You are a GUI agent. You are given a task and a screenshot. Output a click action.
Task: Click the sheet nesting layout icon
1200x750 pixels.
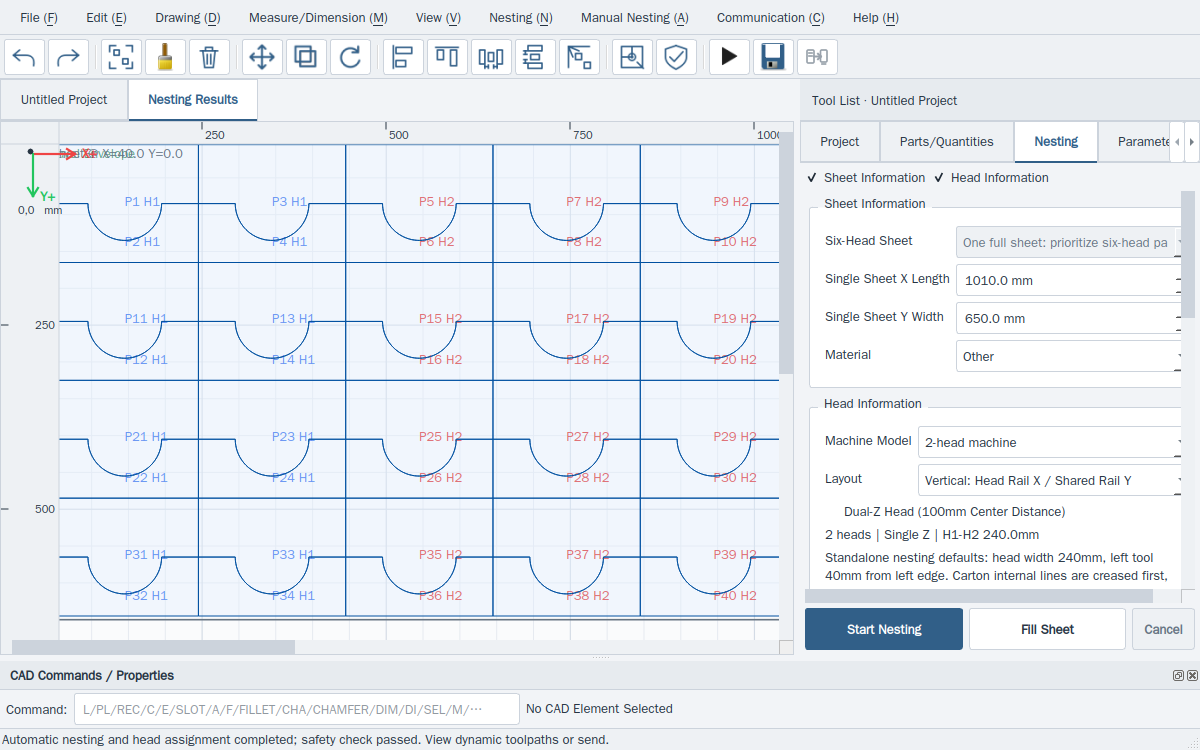tap(632, 57)
